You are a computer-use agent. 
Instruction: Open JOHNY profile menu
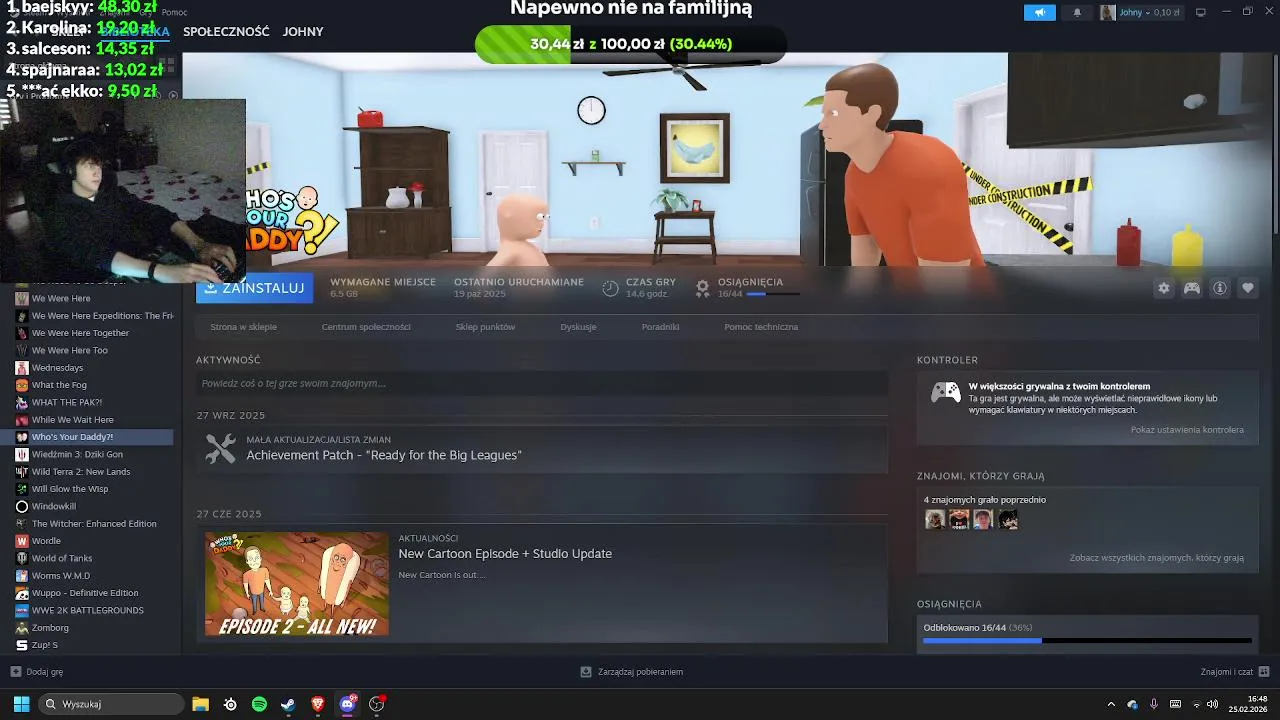(x=303, y=32)
